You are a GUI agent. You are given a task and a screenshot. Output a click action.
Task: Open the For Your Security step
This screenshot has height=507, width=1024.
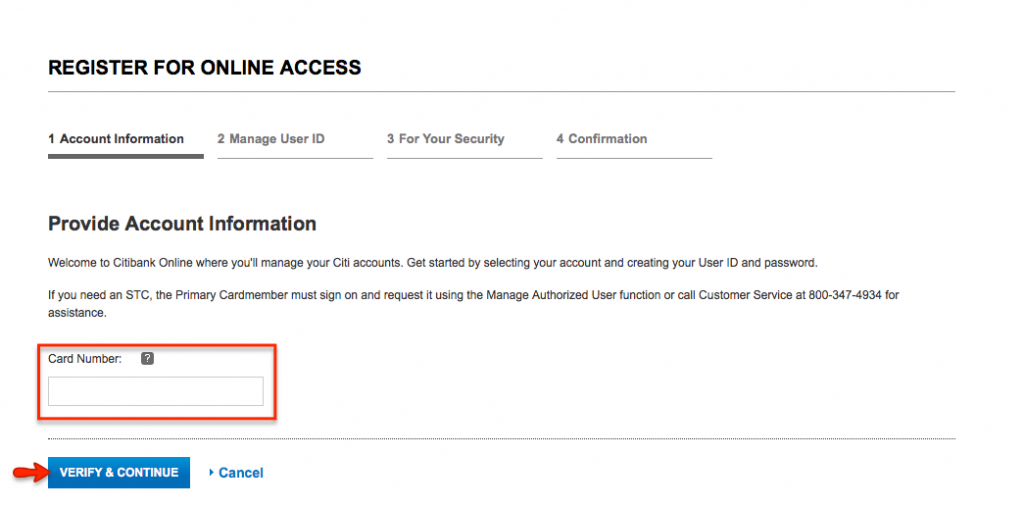pyautogui.click(x=446, y=139)
